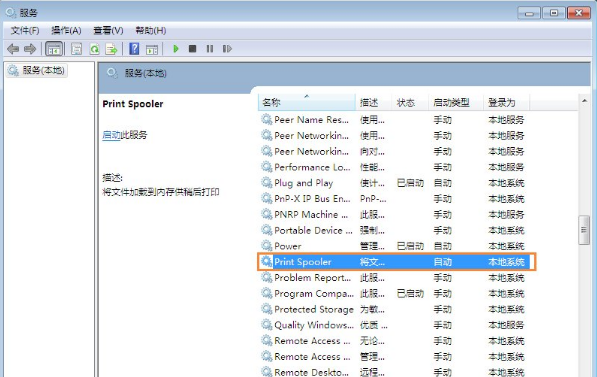Select the PnP-X IP Bus En... service

point(394,199)
